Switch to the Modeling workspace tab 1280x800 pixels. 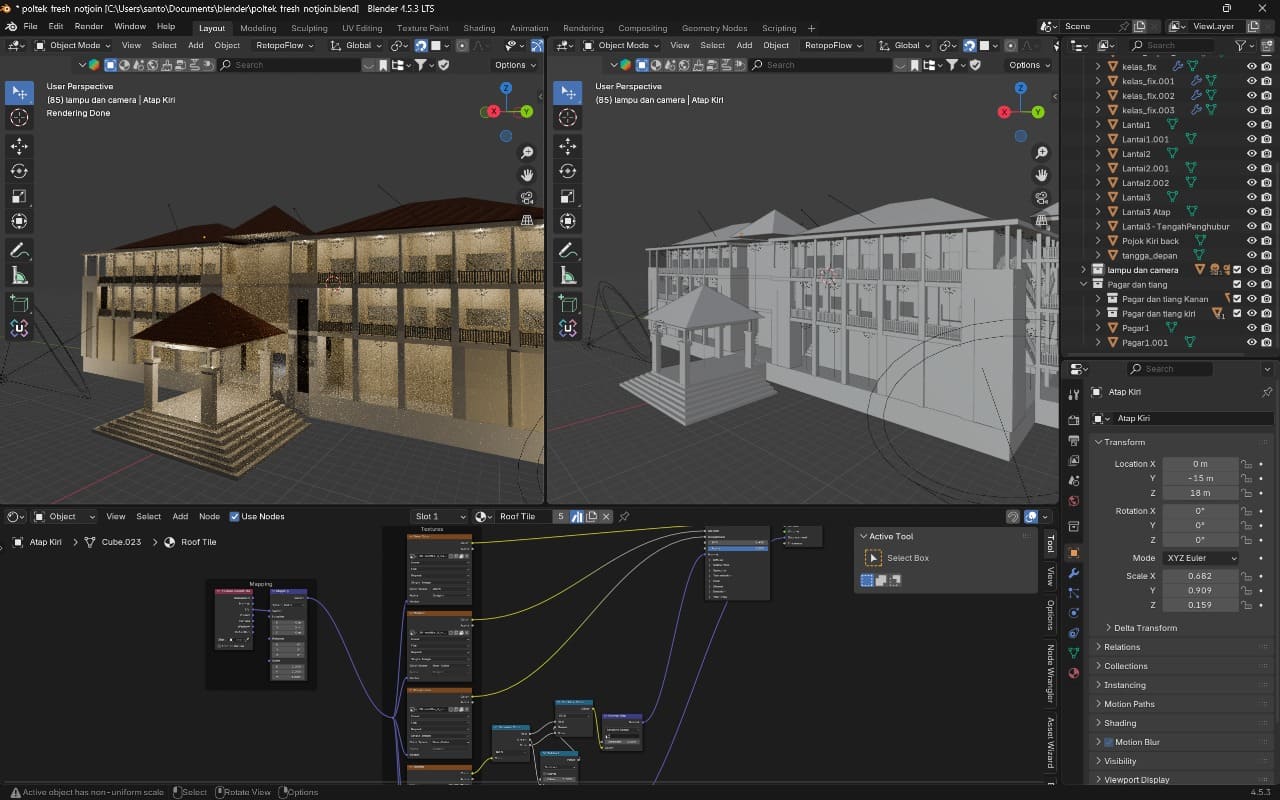tap(258, 28)
